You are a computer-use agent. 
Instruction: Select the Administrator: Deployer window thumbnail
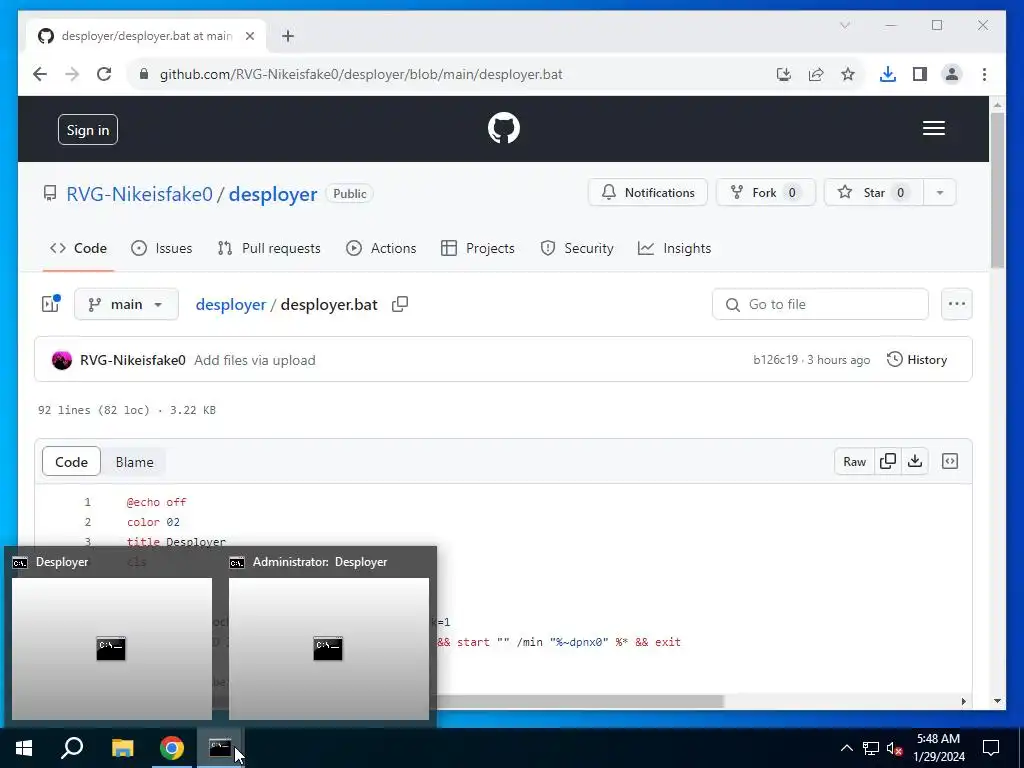(328, 648)
